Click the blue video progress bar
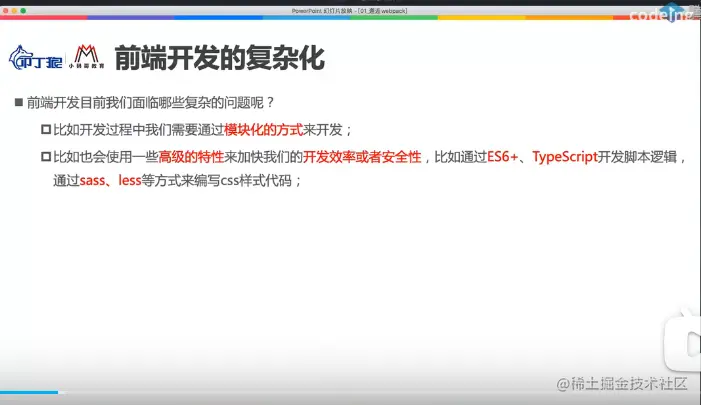Viewport: 701px width, 405px height. point(29,392)
